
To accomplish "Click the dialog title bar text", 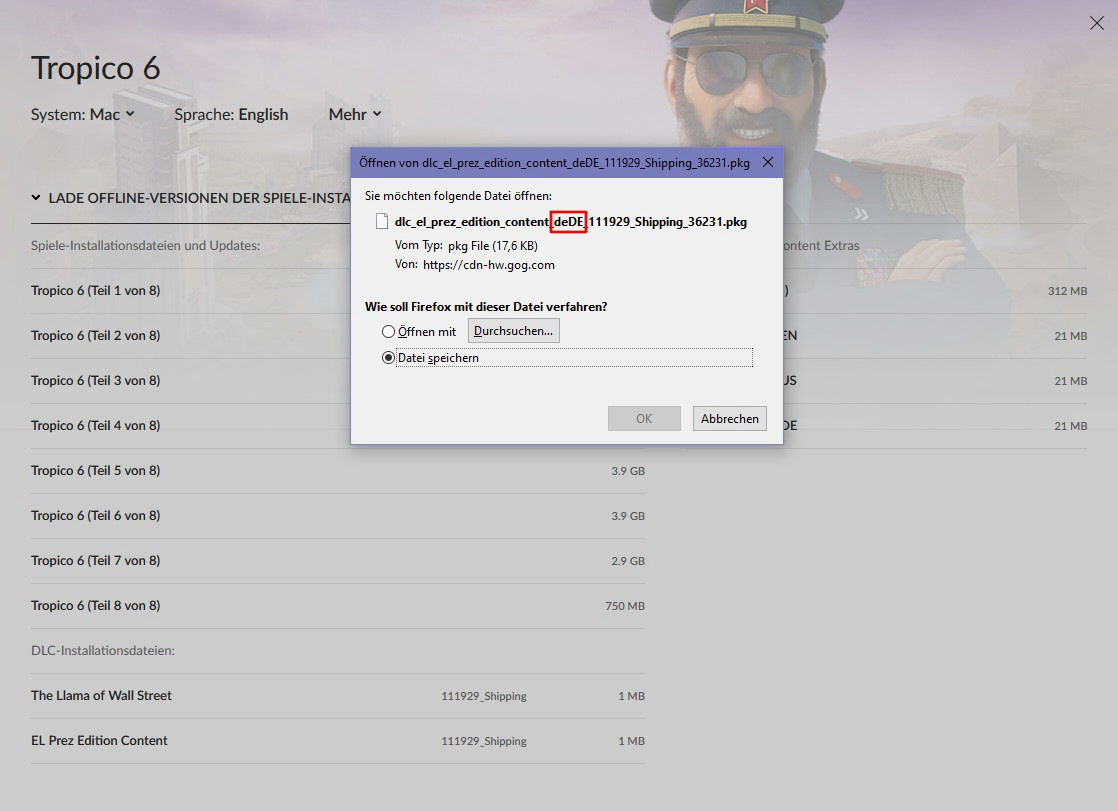I will [554, 163].
